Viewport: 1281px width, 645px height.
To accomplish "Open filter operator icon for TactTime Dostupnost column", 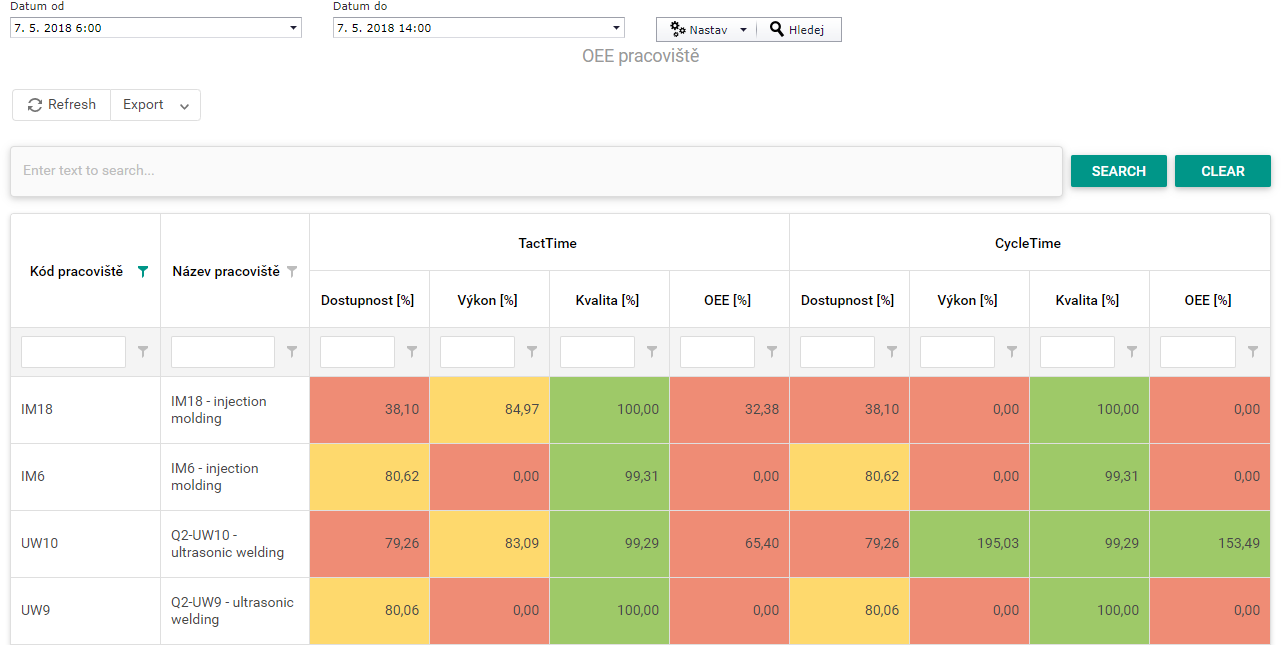I will (412, 352).
